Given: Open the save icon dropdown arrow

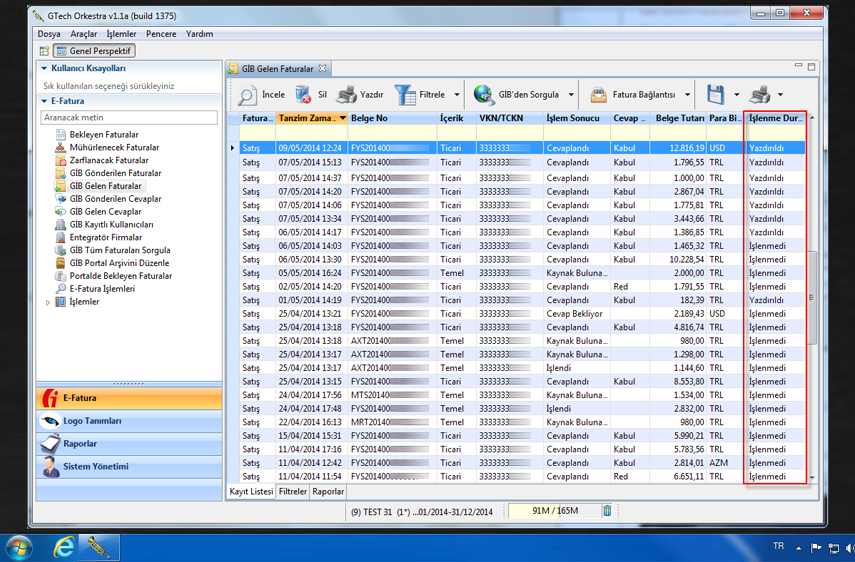Looking at the screenshot, I should click(x=736, y=95).
